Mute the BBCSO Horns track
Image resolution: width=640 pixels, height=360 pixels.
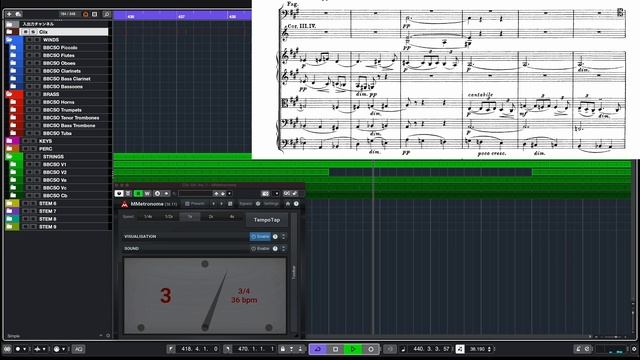pyautogui.click(x=29, y=102)
